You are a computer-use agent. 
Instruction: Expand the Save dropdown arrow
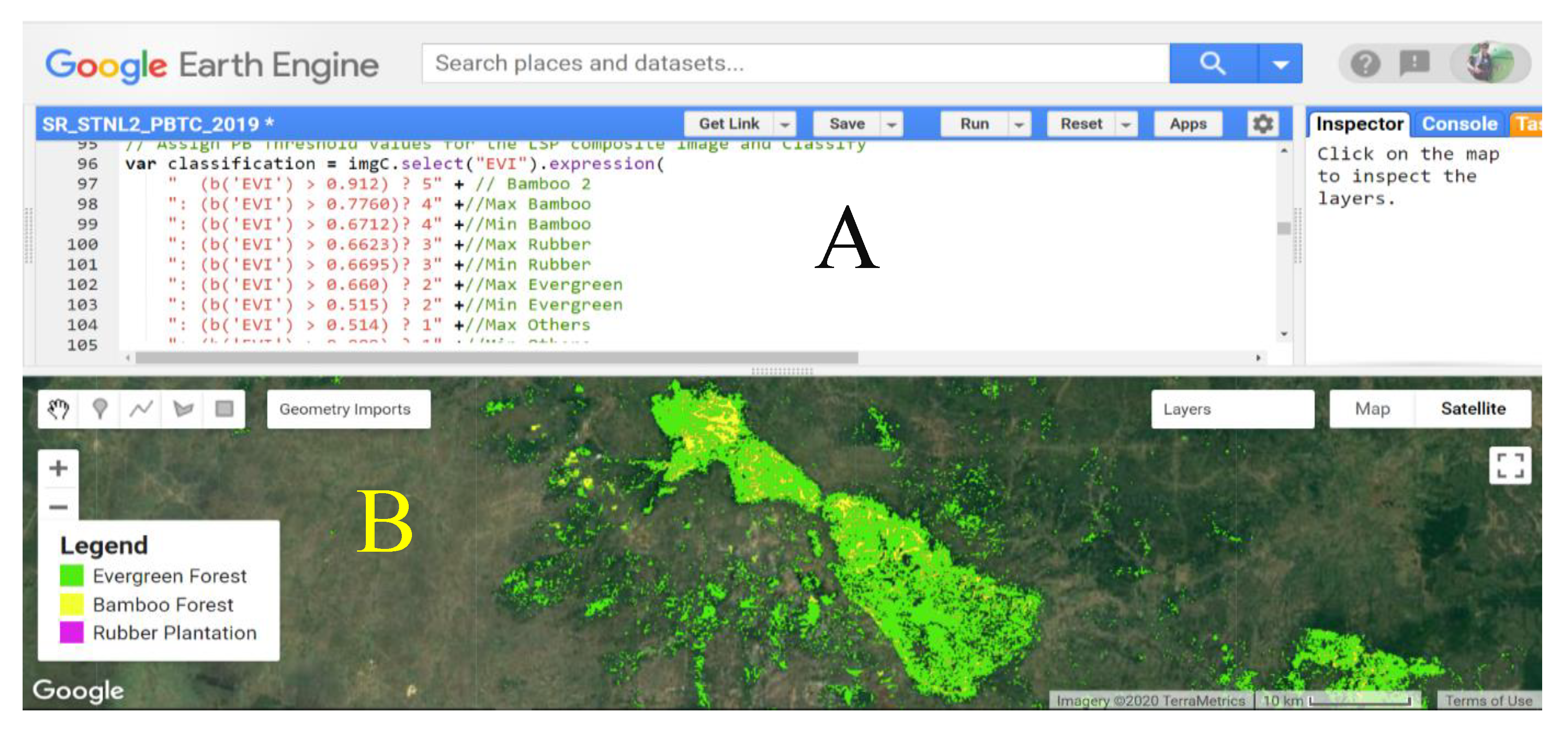892,124
